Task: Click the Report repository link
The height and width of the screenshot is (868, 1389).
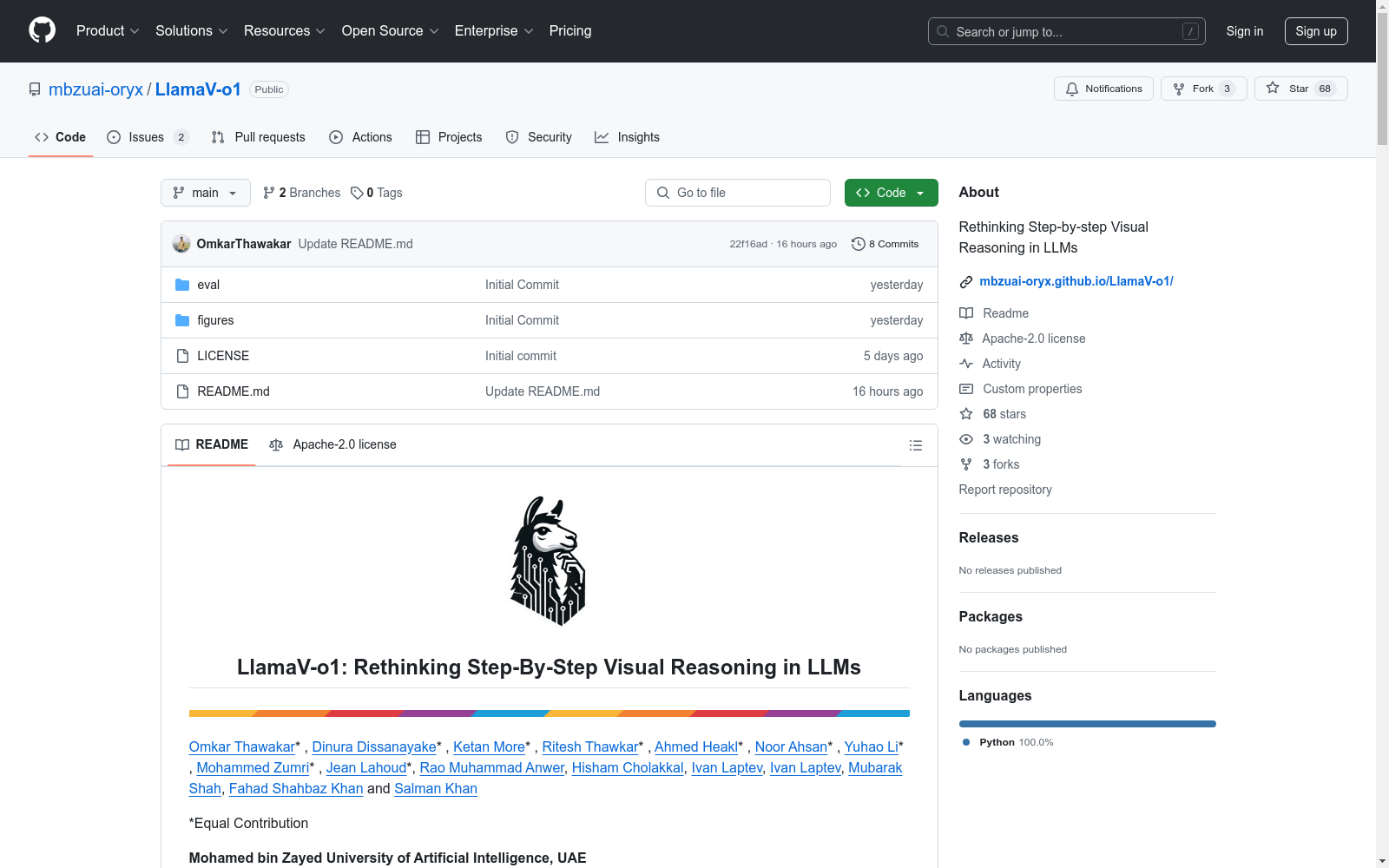Action: click(x=1005, y=490)
